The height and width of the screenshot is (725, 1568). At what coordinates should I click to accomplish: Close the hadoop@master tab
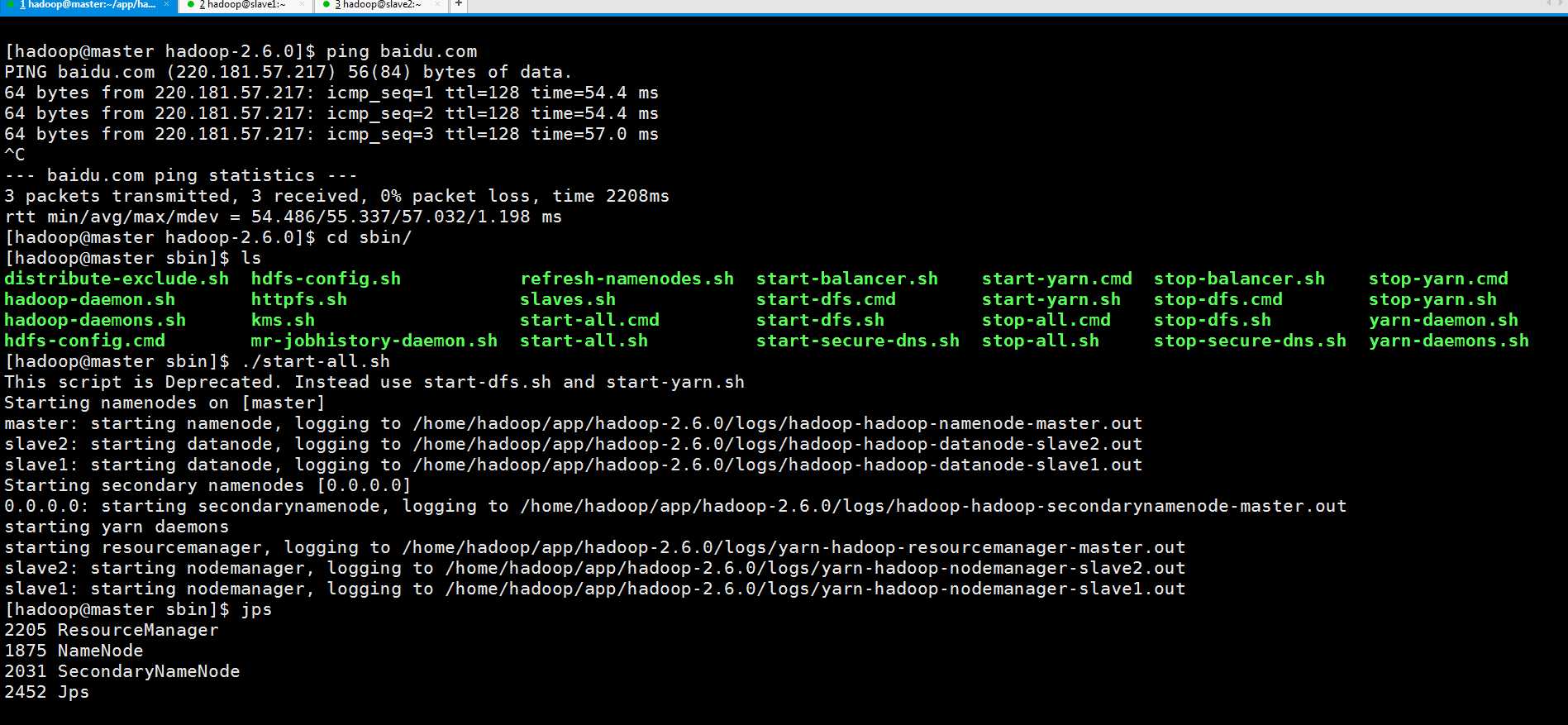(x=167, y=5)
